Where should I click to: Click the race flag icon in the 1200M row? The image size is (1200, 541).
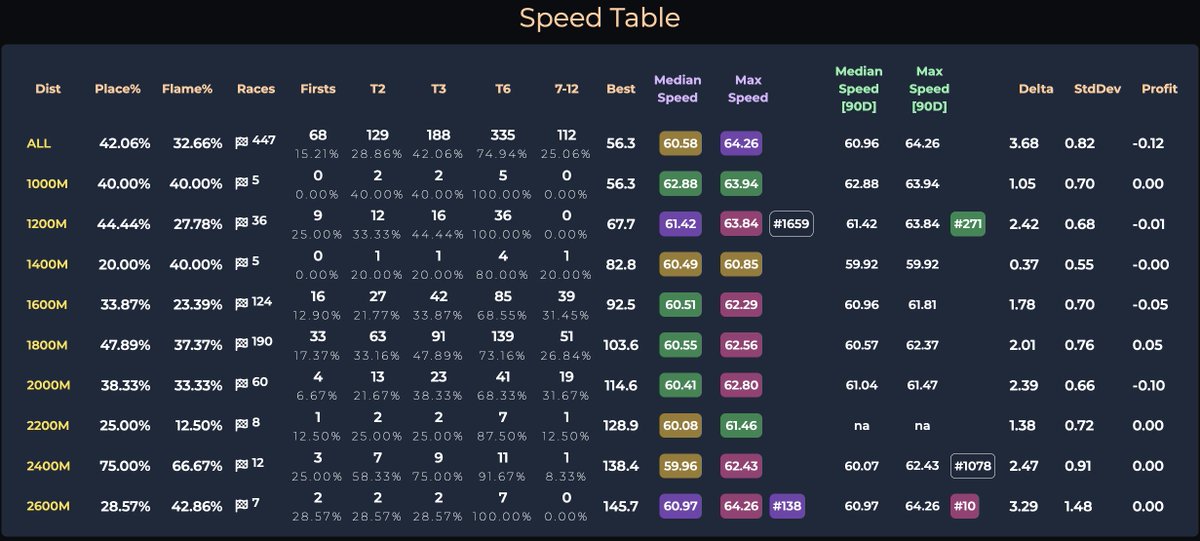(241, 223)
